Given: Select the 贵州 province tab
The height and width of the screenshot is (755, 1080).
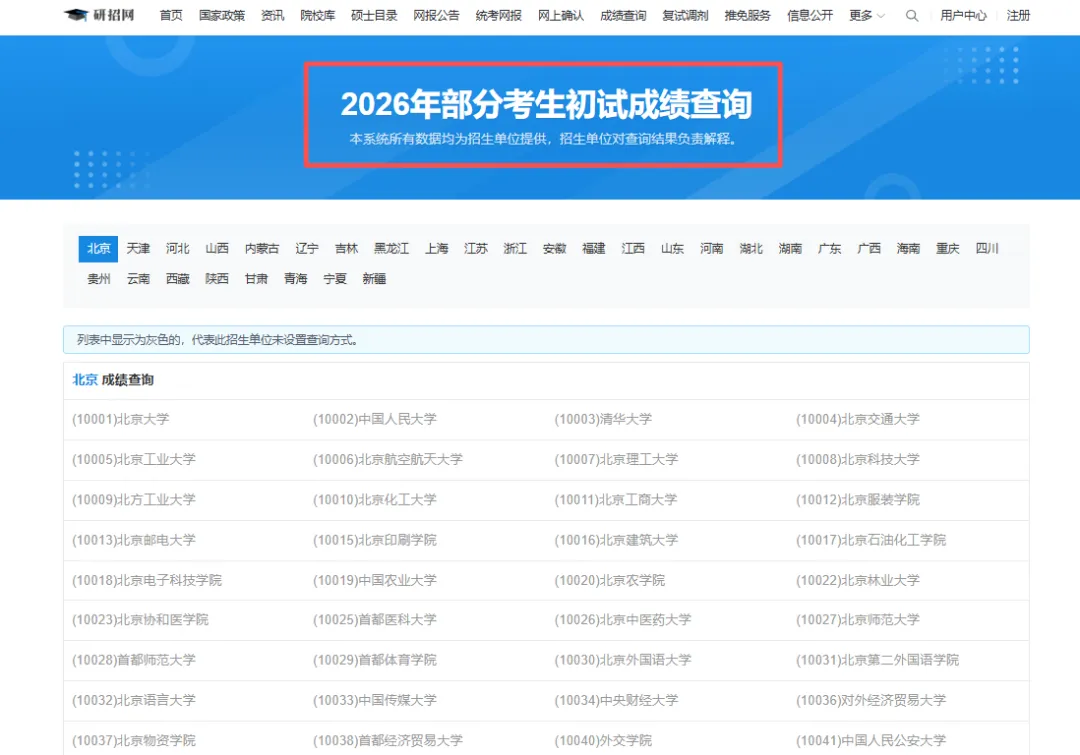Looking at the screenshot, I should [98, 279].
